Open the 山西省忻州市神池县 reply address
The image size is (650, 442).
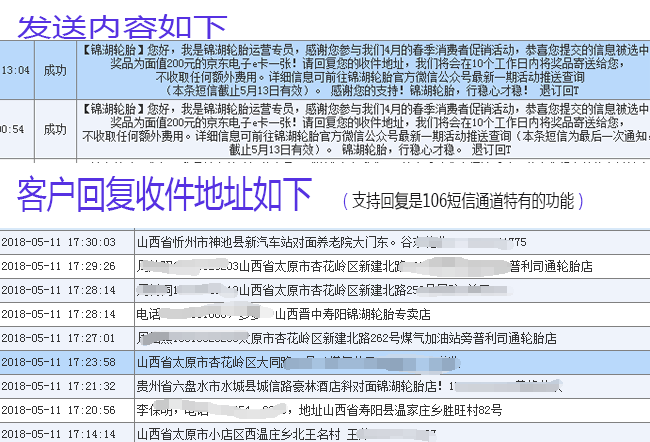(x=270, y=242)
